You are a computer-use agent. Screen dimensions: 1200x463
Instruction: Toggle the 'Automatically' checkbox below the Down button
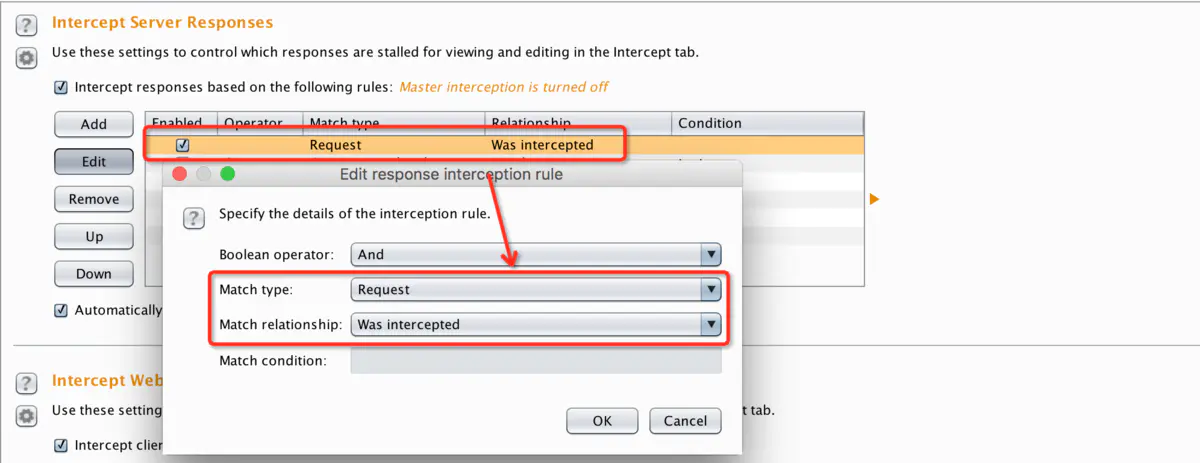pos(61,310)
